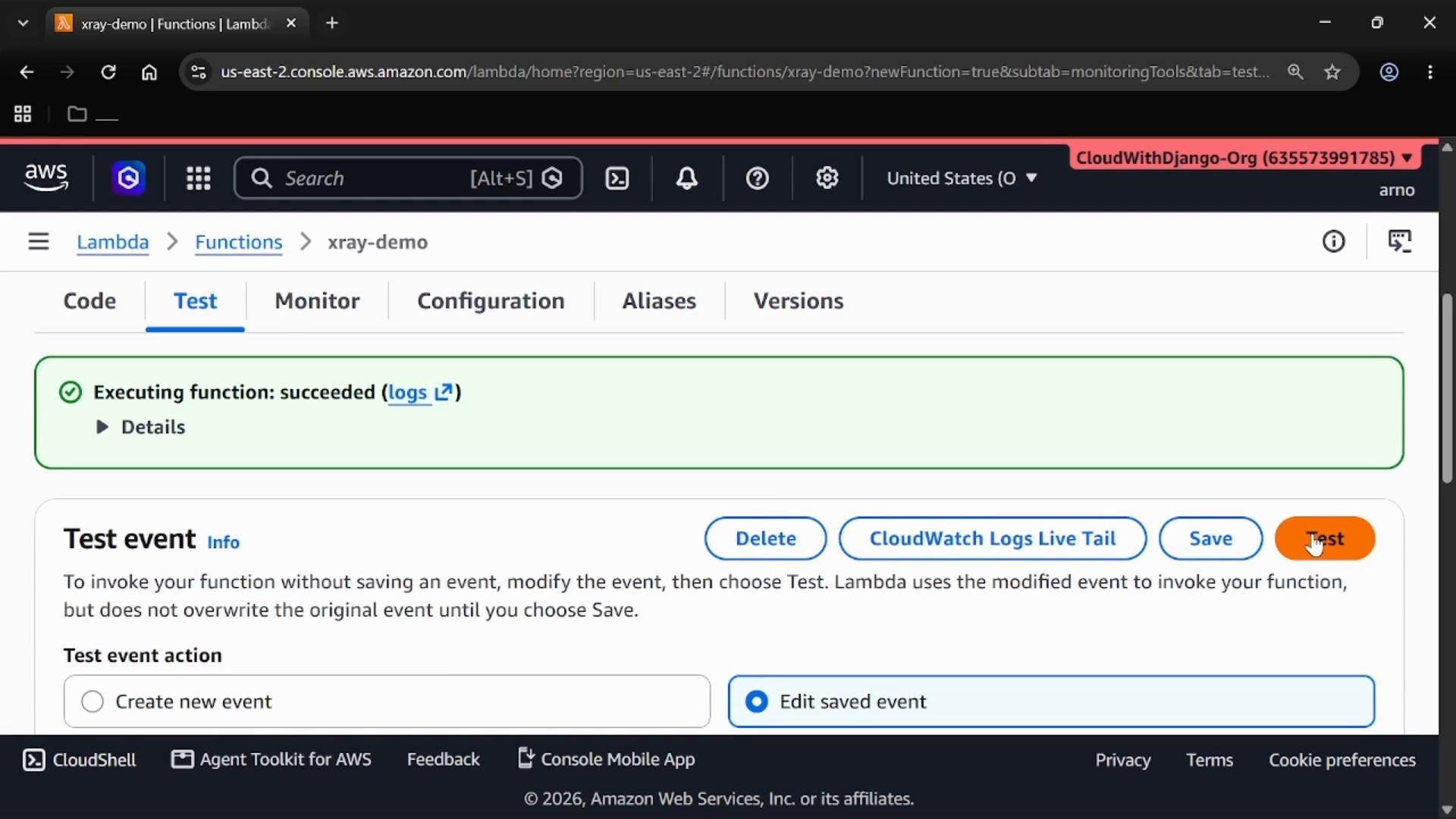Screen dimensions: 1456x819
Task: Launch CloudShell from the top toolbar
Action: point(617,178)
